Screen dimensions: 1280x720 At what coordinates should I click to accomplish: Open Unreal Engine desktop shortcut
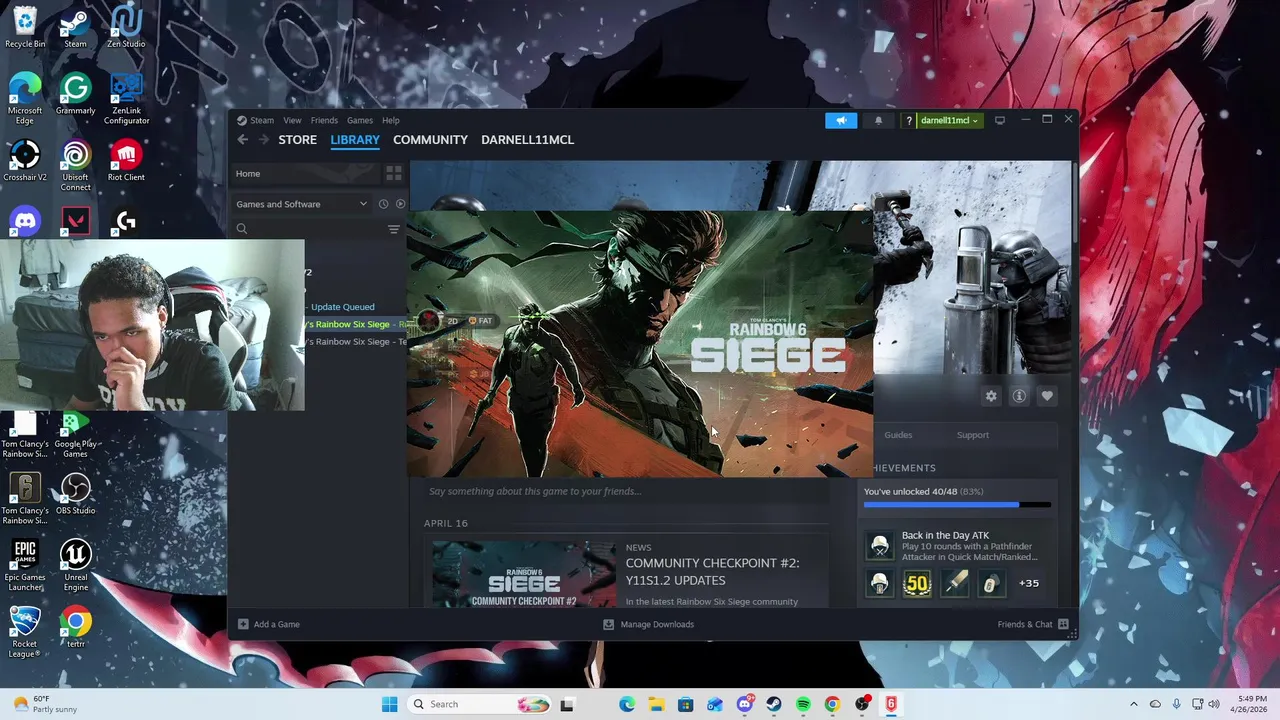pyautogui.click(x=75, y=566)
